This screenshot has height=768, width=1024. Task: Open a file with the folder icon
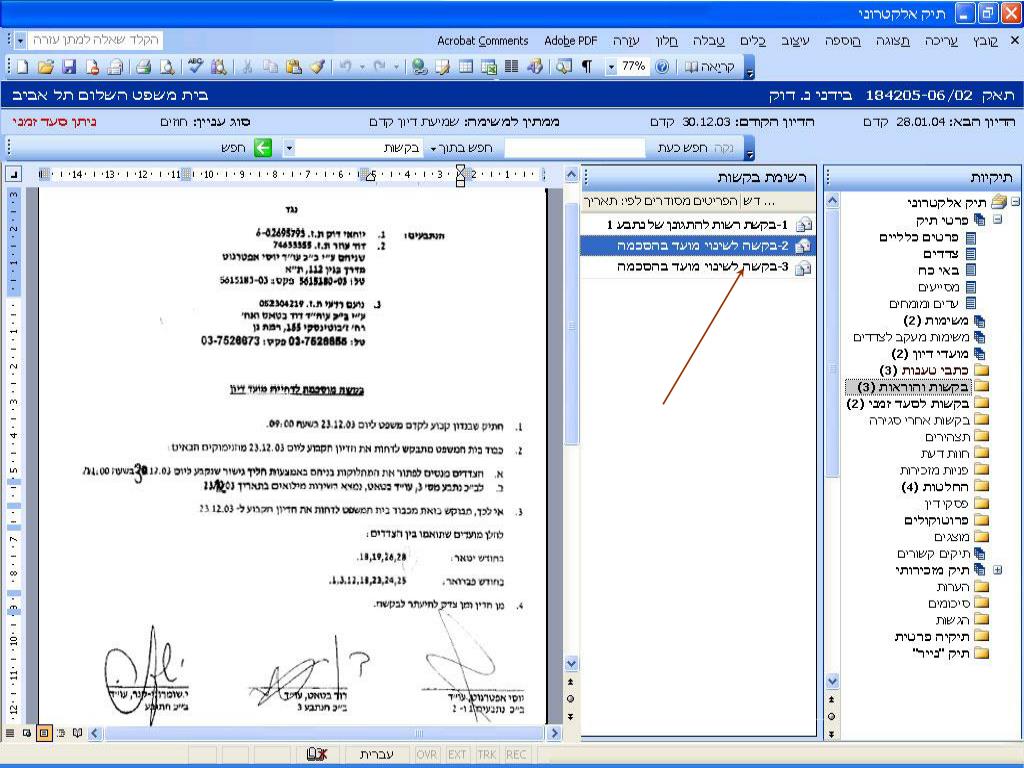tap(46, 67)
